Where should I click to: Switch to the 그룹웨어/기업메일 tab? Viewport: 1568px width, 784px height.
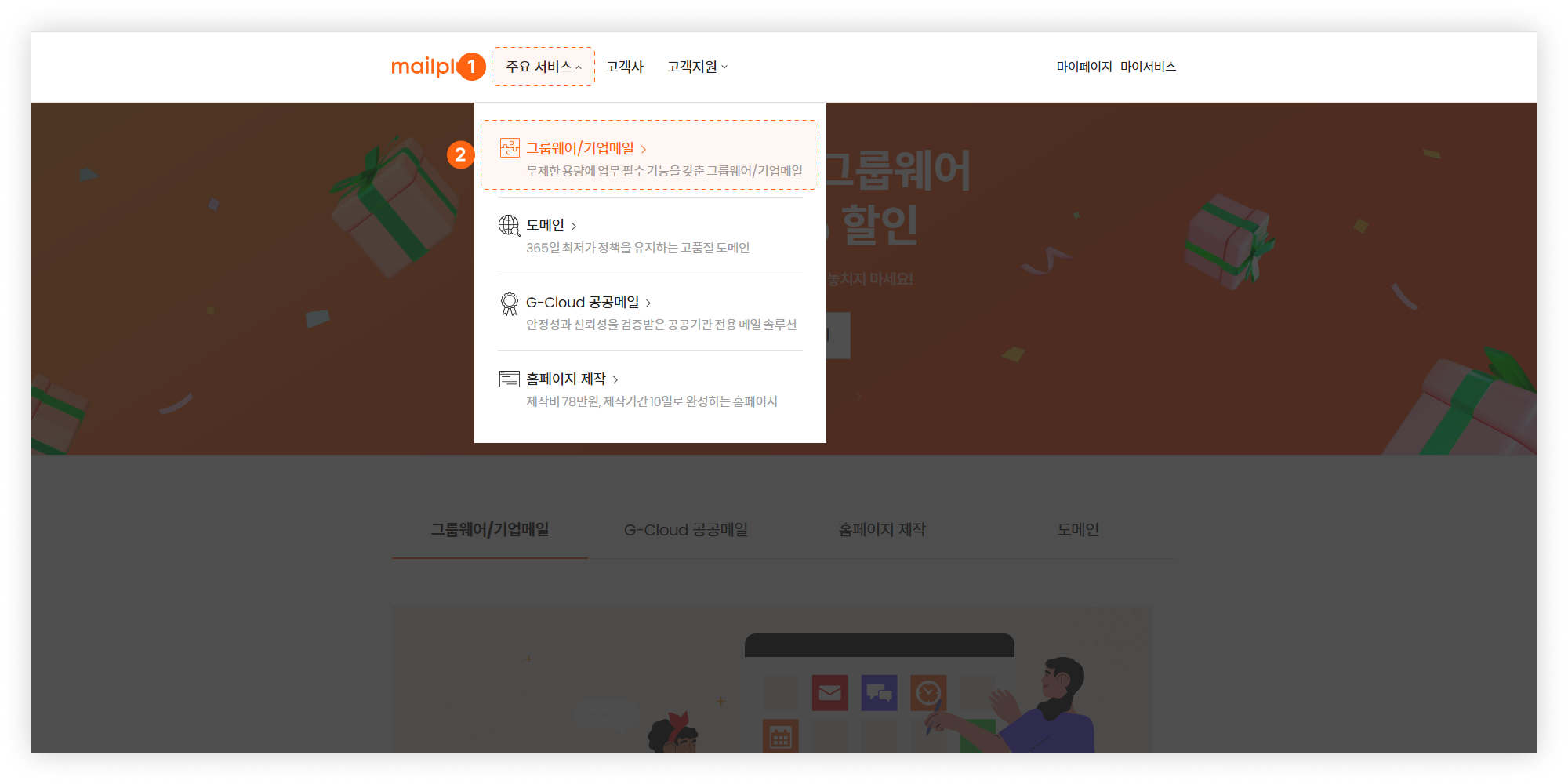[x=490, y=530]
